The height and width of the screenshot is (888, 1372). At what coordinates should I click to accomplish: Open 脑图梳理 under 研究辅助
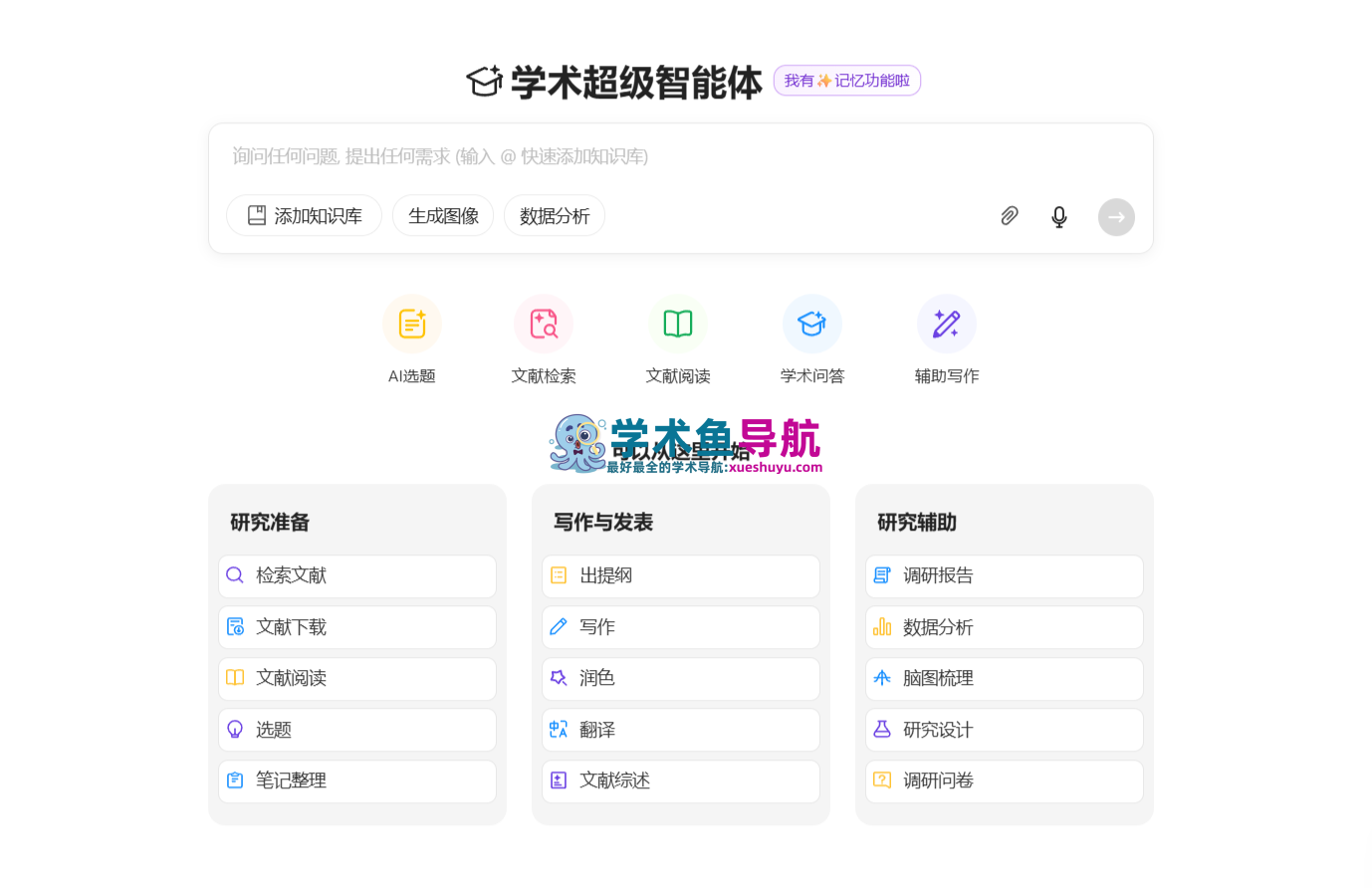(x=1004, y=678)
